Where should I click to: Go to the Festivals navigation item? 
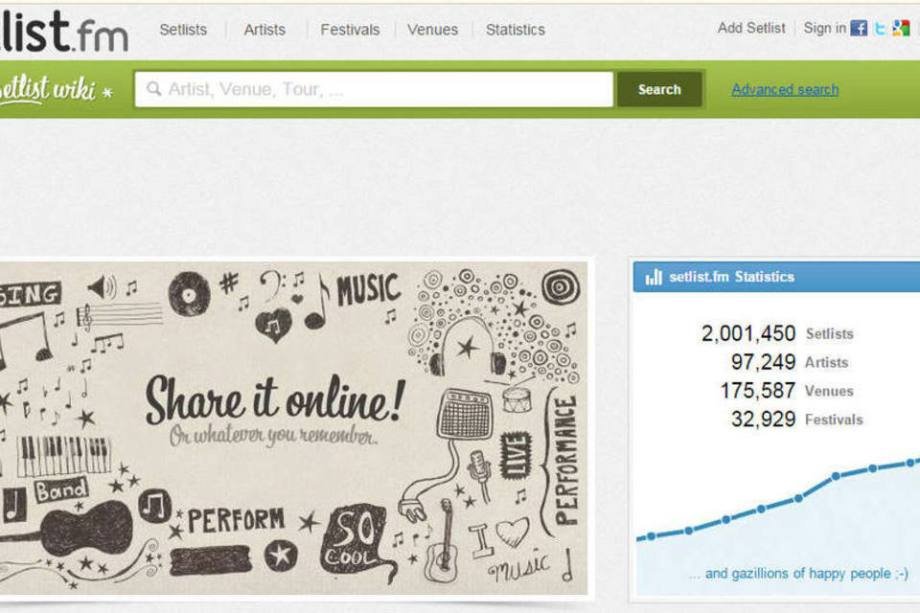click(x=350, y=29)
